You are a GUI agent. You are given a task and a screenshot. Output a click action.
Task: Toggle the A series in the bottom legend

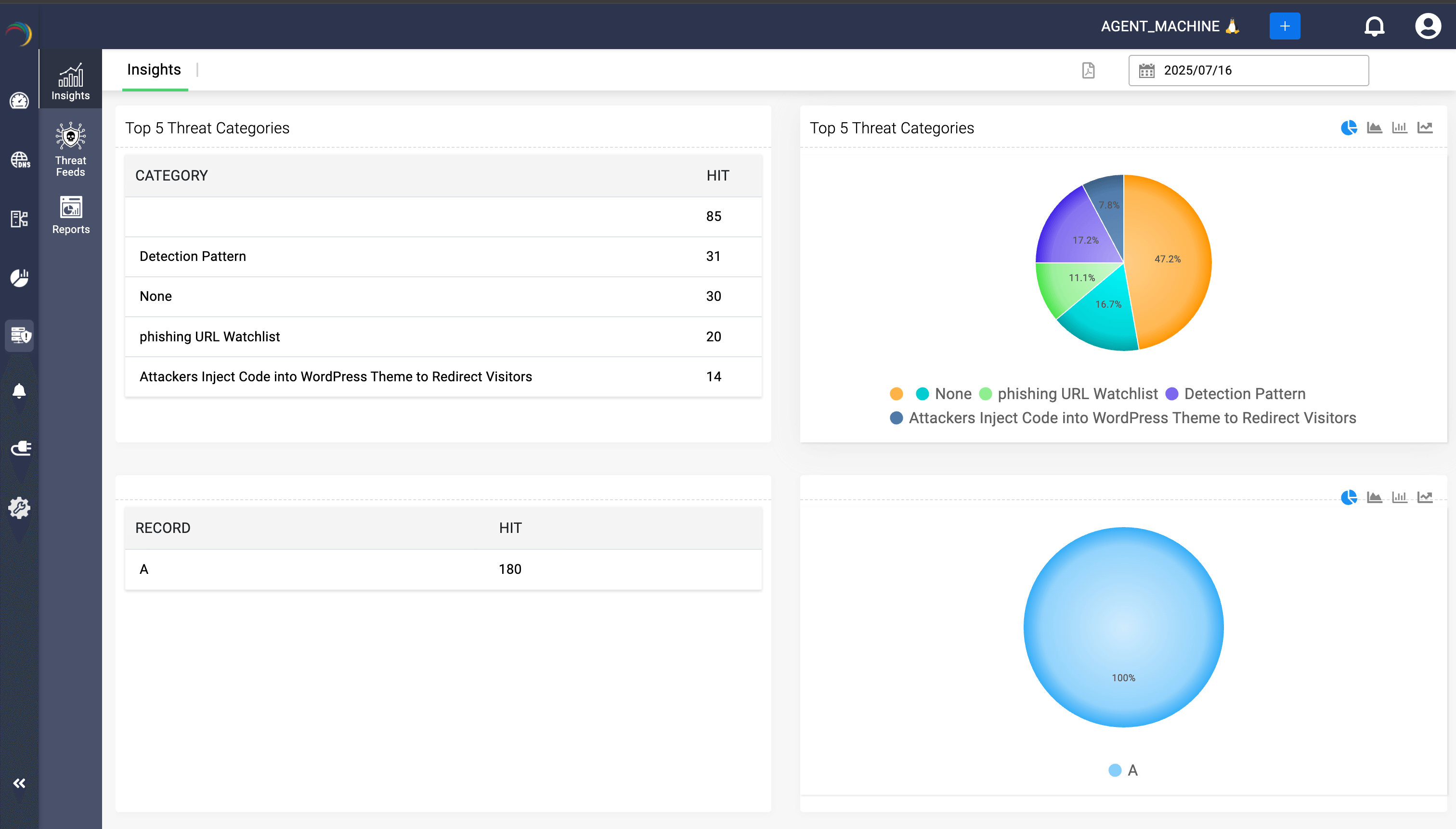pyautogui.click(x=1113, y=769)
